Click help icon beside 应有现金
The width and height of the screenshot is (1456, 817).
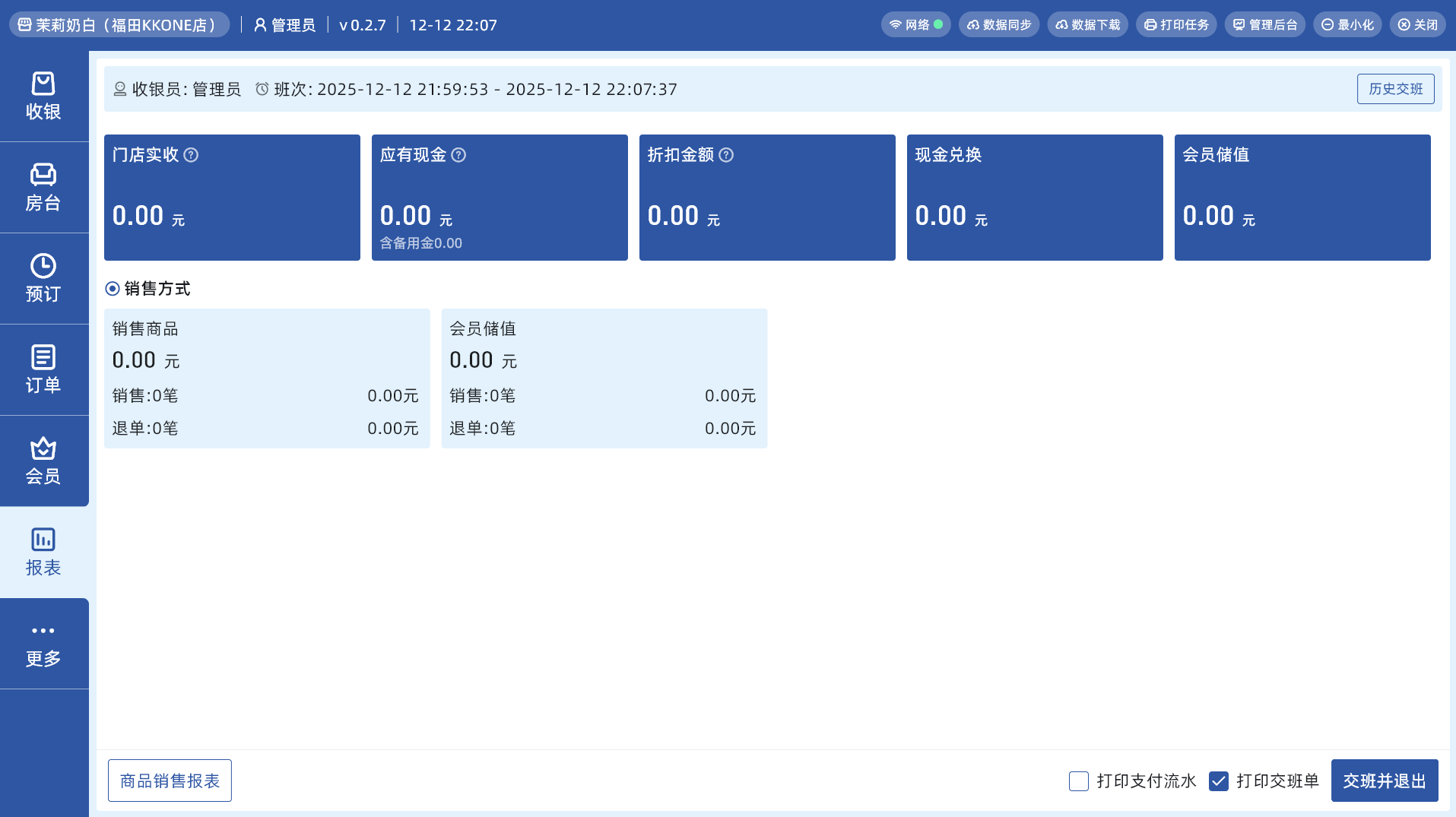[x=458, y=155]
